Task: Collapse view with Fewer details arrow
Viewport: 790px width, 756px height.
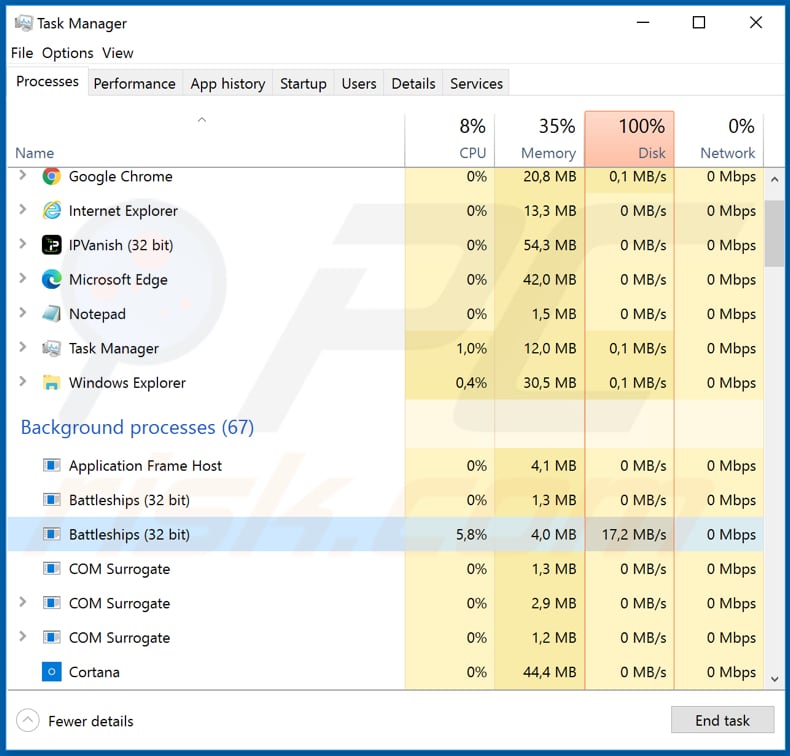Action: pyautogui.click(x=28, y=721)
